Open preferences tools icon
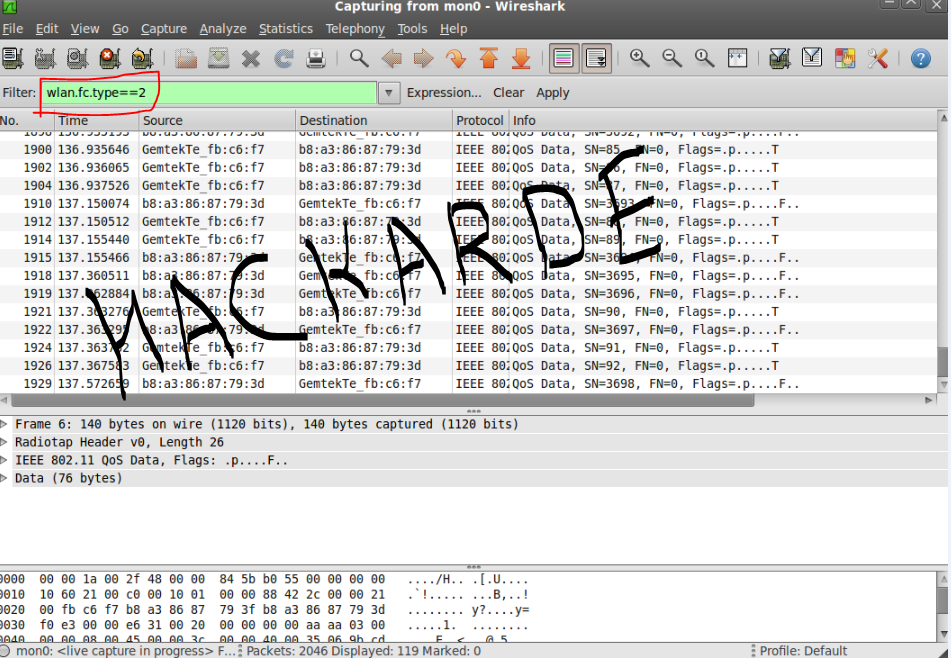Viewport: 951px width, 658px height. click(x=877, y=58)
